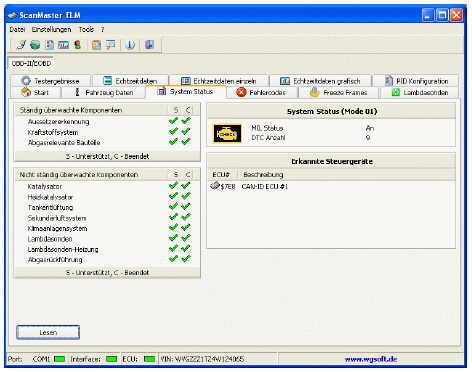The height and width of the screenshot is (372, 472).
Task: Click the Beschreibung column header
Action: click(263, 175)
